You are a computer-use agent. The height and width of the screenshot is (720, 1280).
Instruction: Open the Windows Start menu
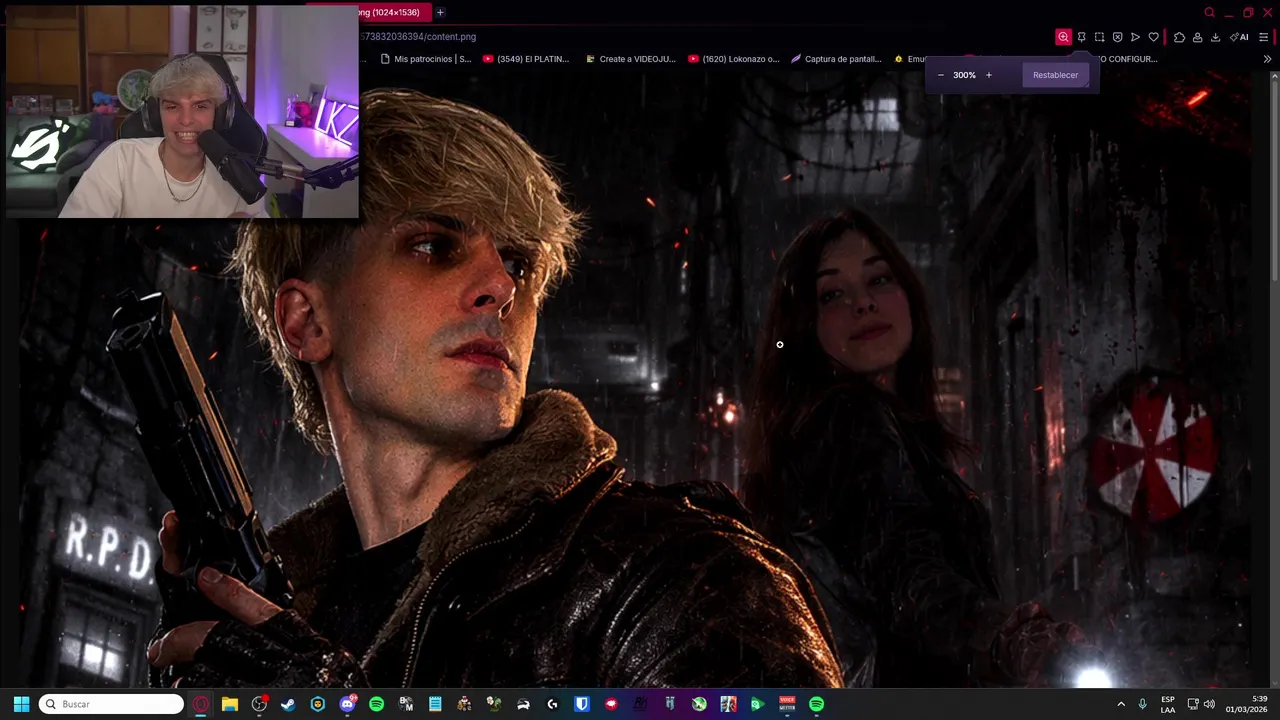[x=21, y=704]
